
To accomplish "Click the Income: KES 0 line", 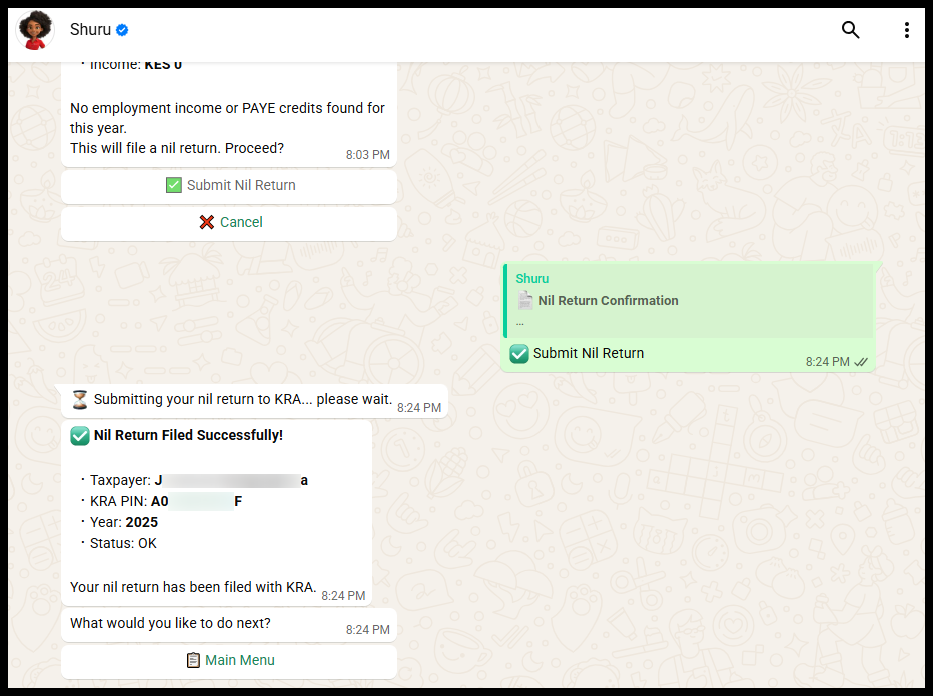I will pyautogui.click(x=132, y=65).
